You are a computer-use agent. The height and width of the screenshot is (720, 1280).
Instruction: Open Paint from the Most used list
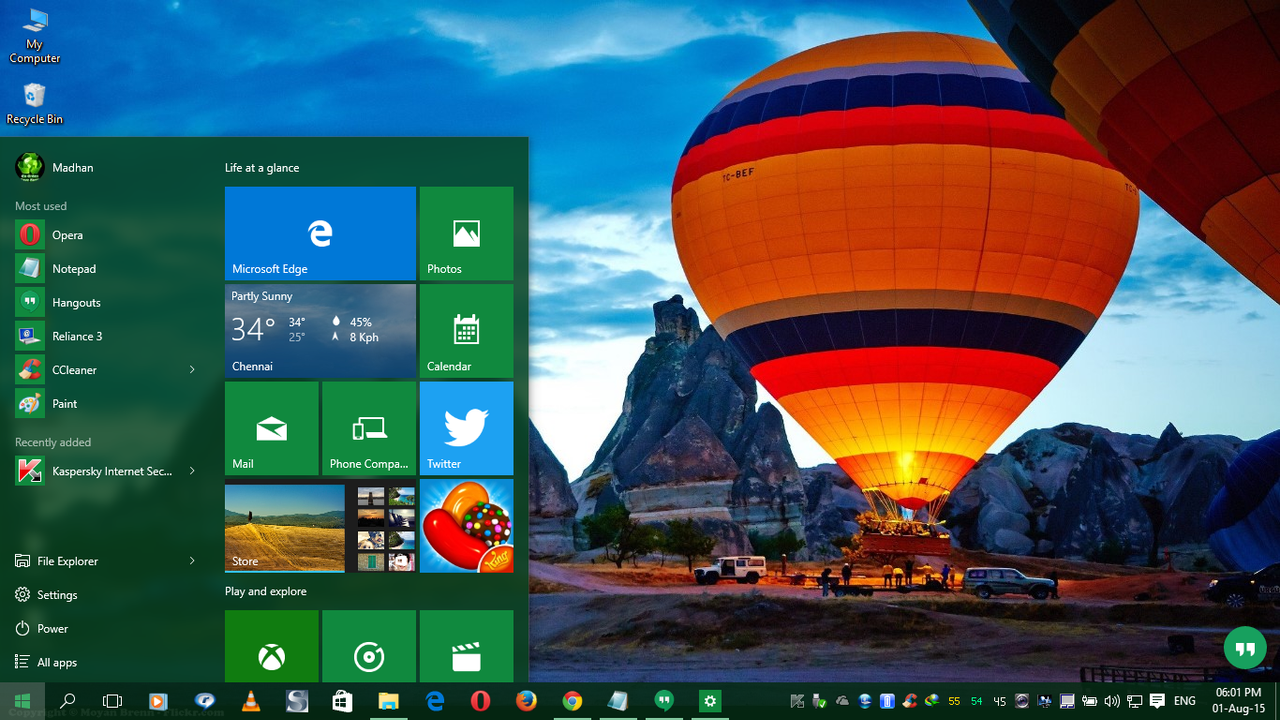coord(105,404)
